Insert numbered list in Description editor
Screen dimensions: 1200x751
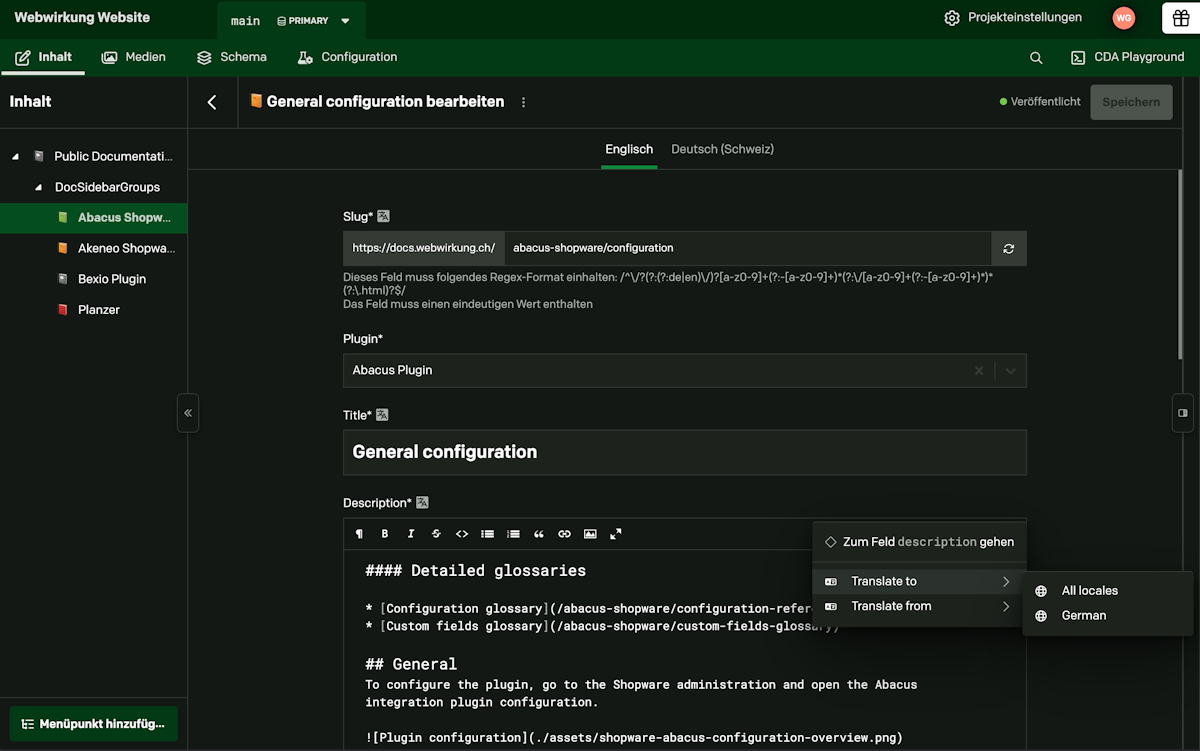[x=513, y=534]
